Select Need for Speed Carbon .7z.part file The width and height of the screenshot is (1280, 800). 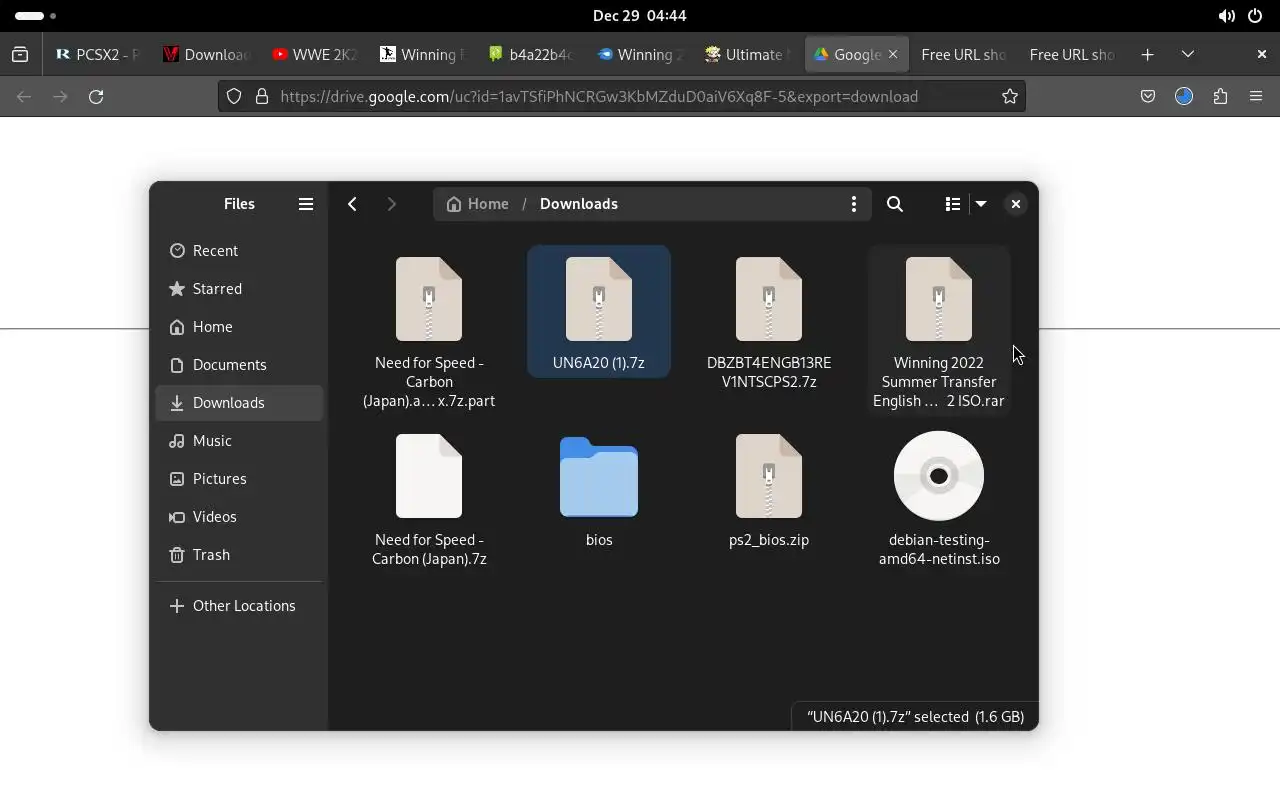[429, 331]
